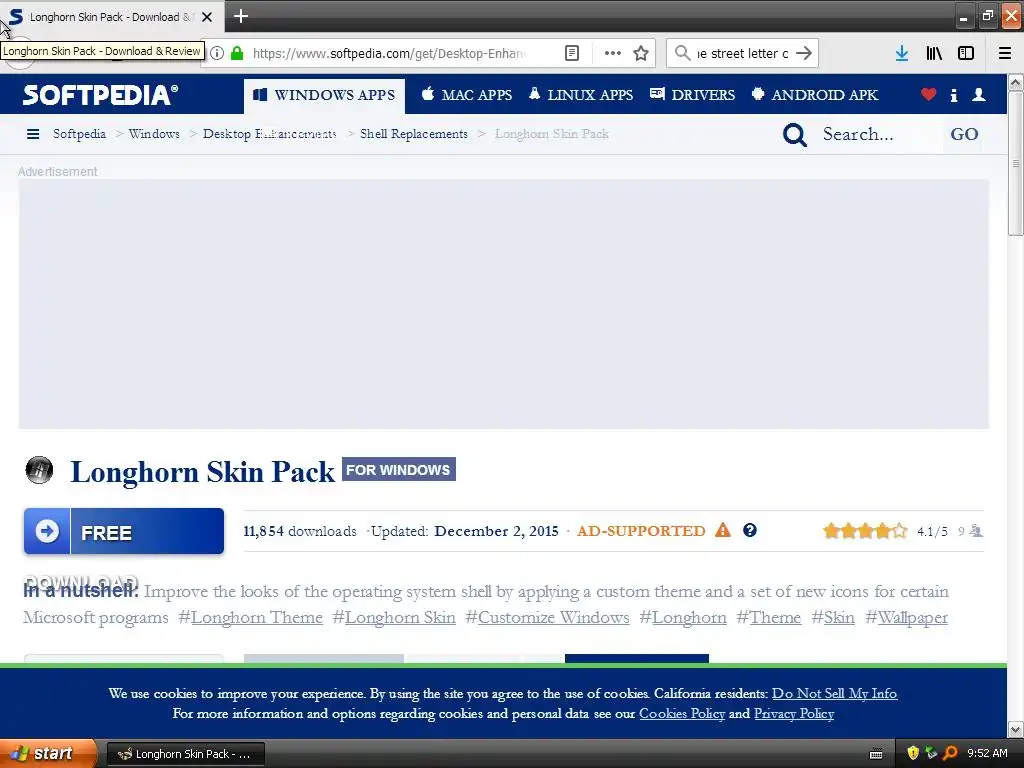Toggle the sidebar icon
Screen dimensions: 1024x768
(x=966, y=54)
